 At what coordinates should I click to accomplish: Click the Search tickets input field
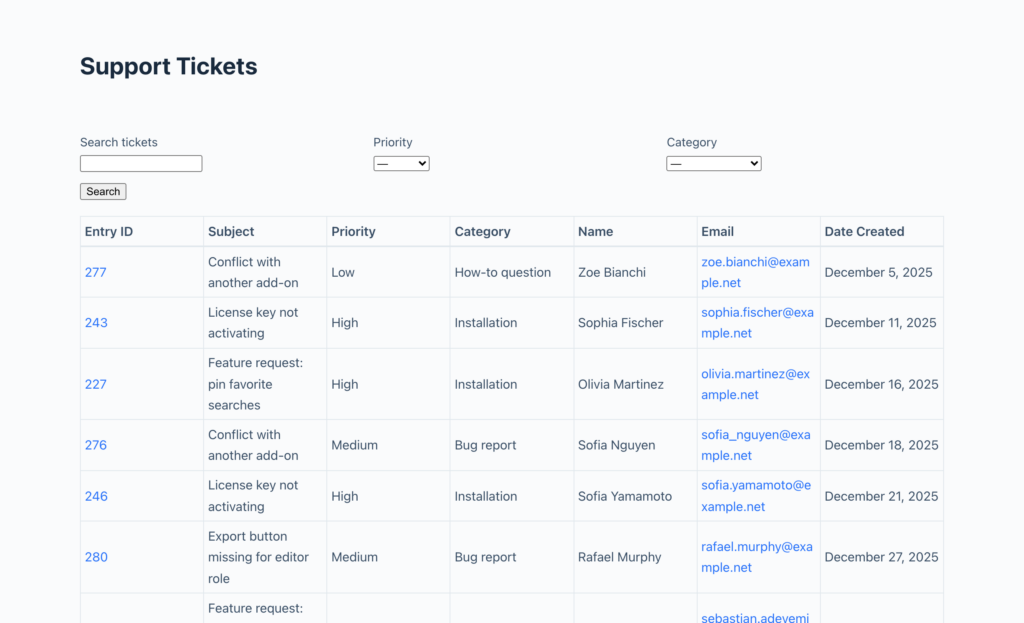pyautogui.click(x=141, y=163)
